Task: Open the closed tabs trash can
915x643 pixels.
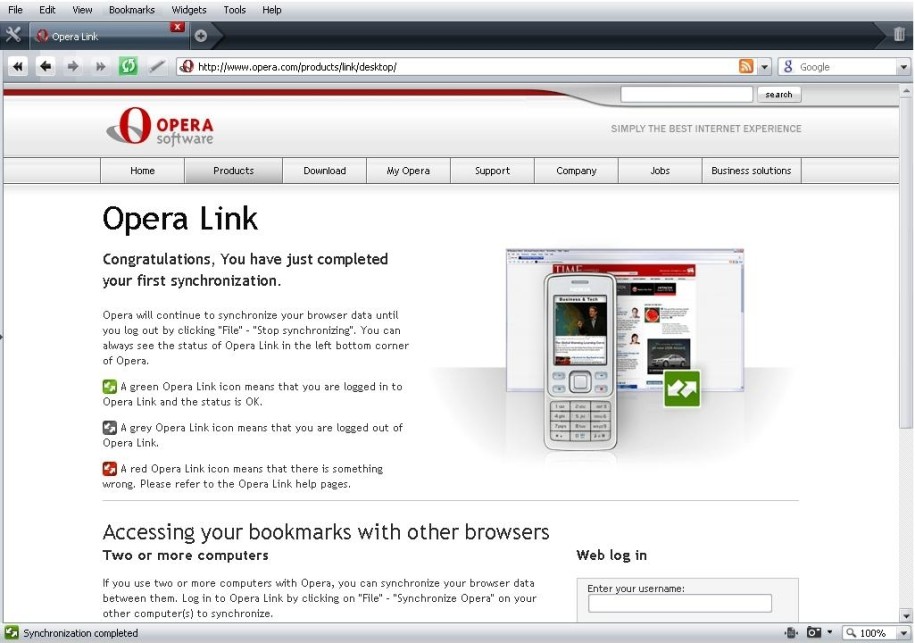Action: (899, 35)
